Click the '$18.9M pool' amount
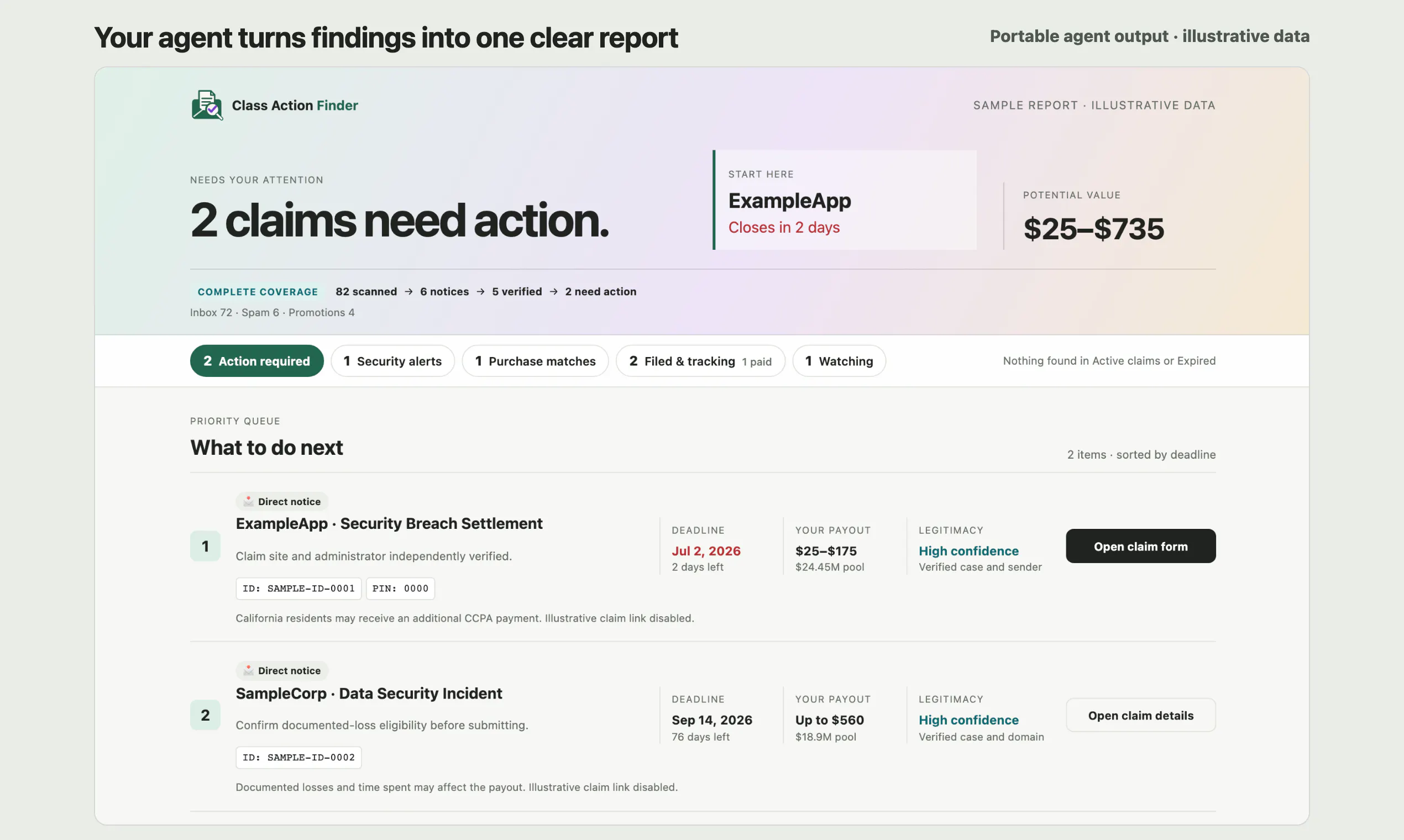The image size is (1404, 840). tap(825, 737)
